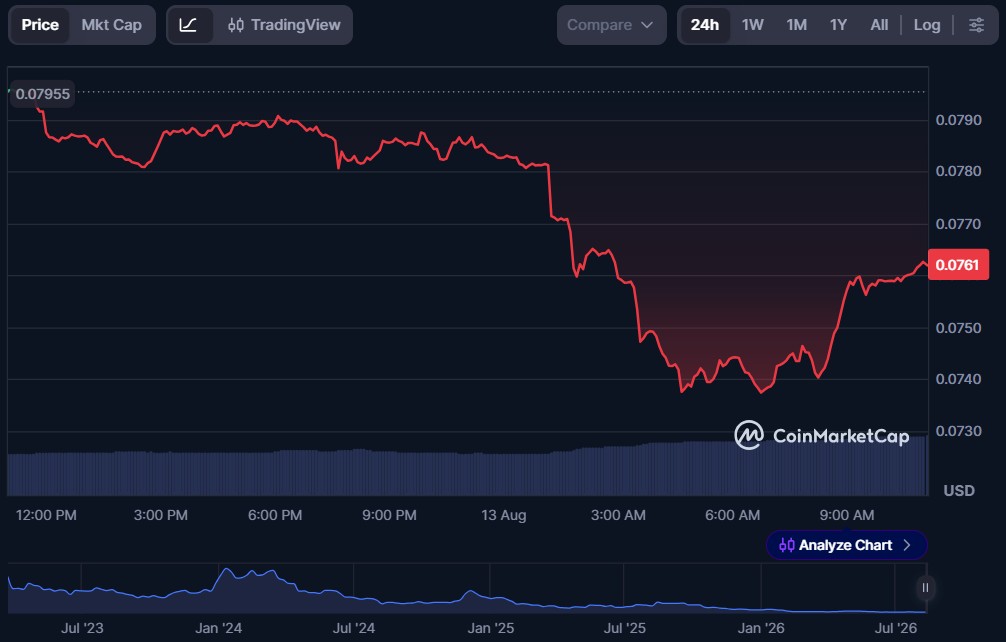The width and height of the screenshot is (1006, 642).
Task: Open the Compare dropdown
Action: pyautogui.click(x=611, y=25)
